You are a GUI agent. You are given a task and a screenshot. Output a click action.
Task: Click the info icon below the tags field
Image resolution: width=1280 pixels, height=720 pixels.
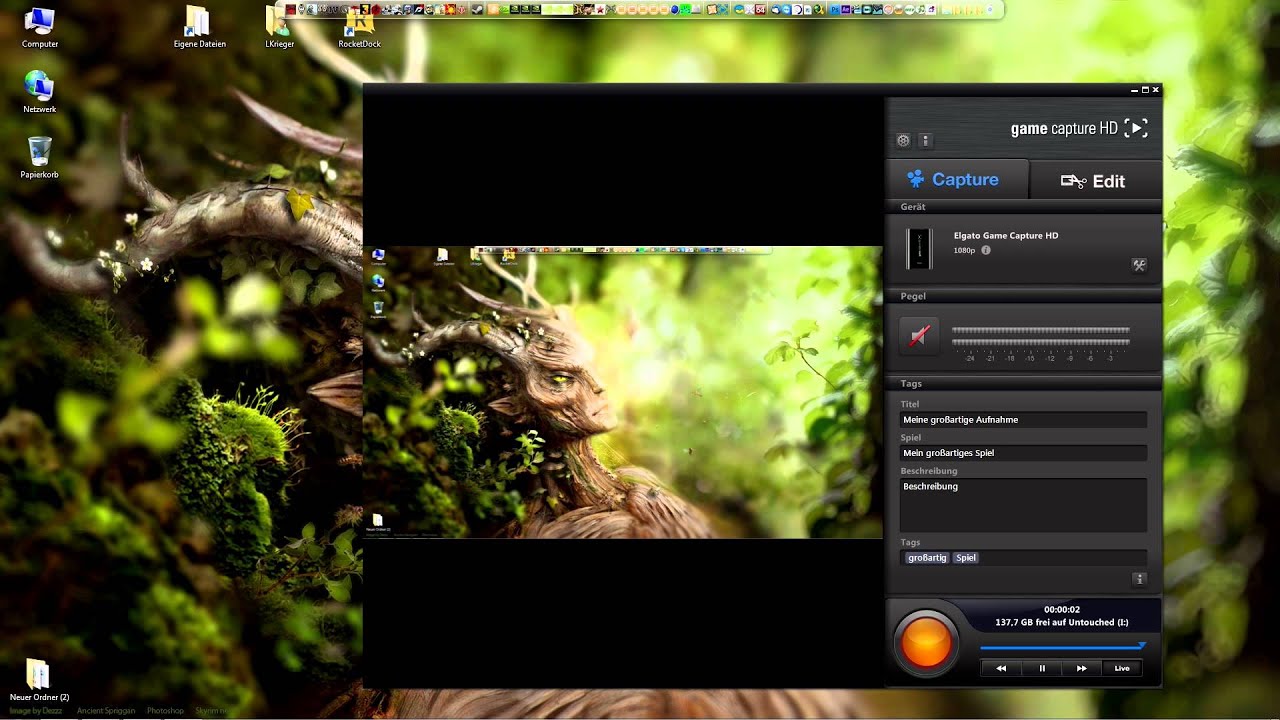coord(1139,579)
